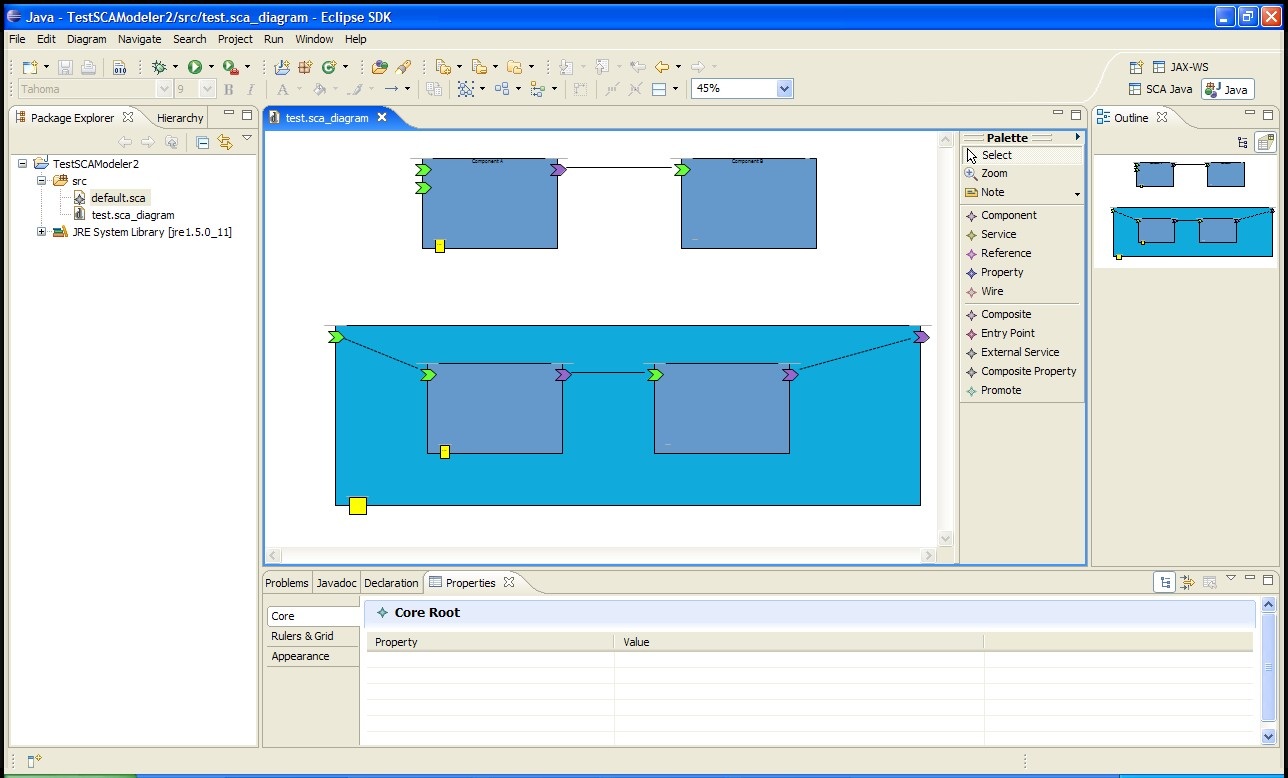Select the External Service tool
The image size is (1288, 778).
(x=1021, y=352)
